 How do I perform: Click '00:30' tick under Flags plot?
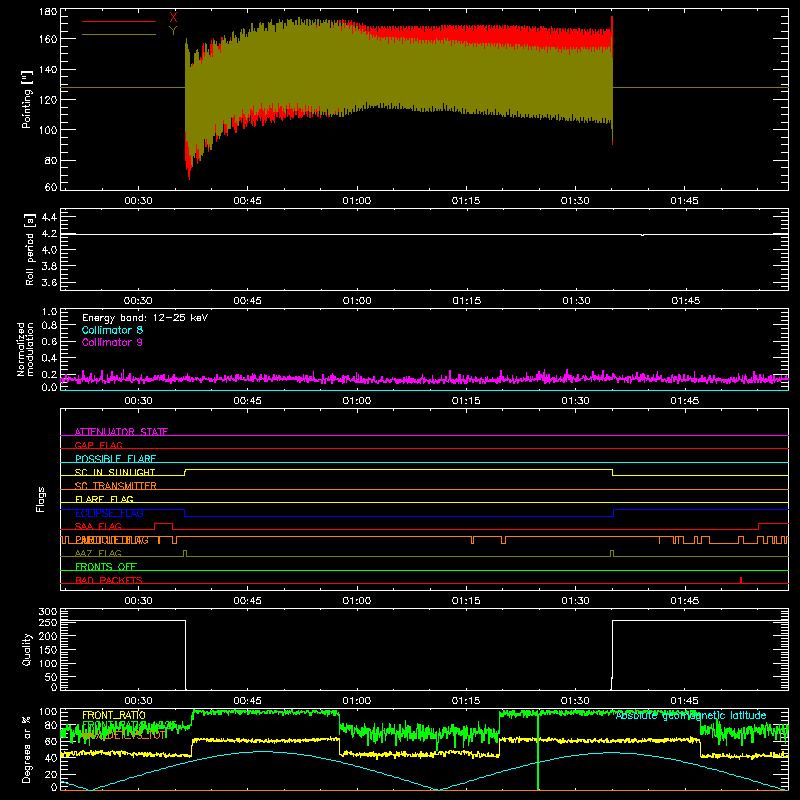point(138,601)
